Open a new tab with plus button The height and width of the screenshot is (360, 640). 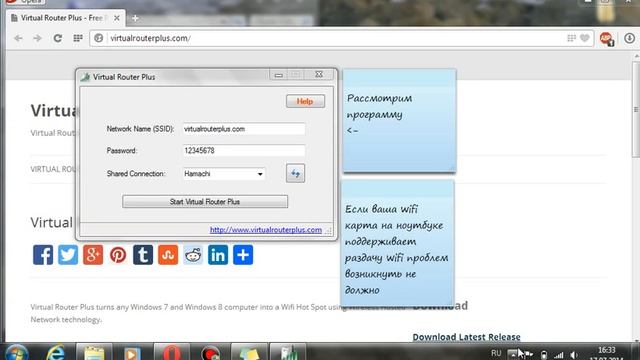(135, 18)
